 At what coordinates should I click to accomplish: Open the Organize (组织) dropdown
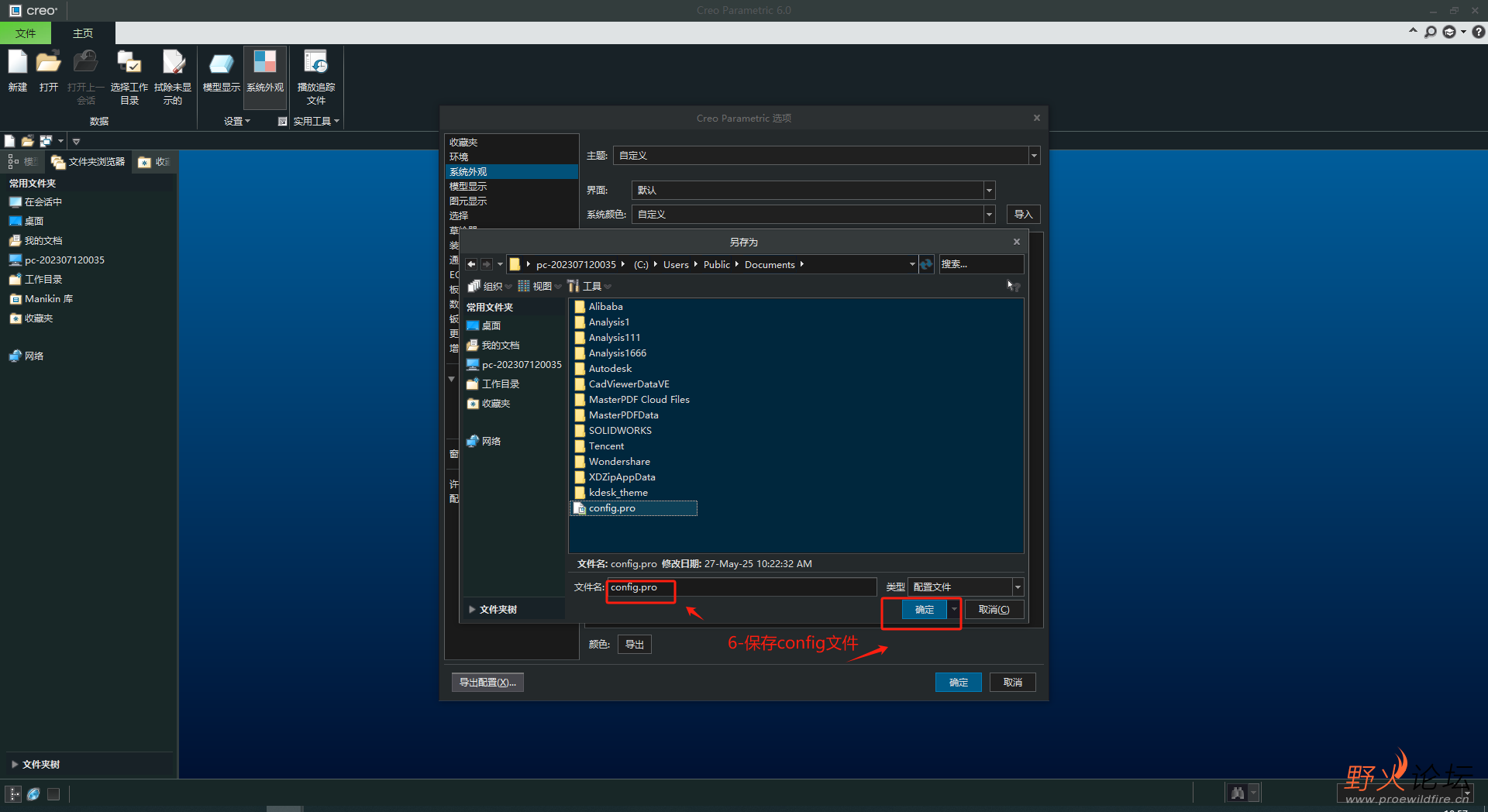tap(490, 286)
